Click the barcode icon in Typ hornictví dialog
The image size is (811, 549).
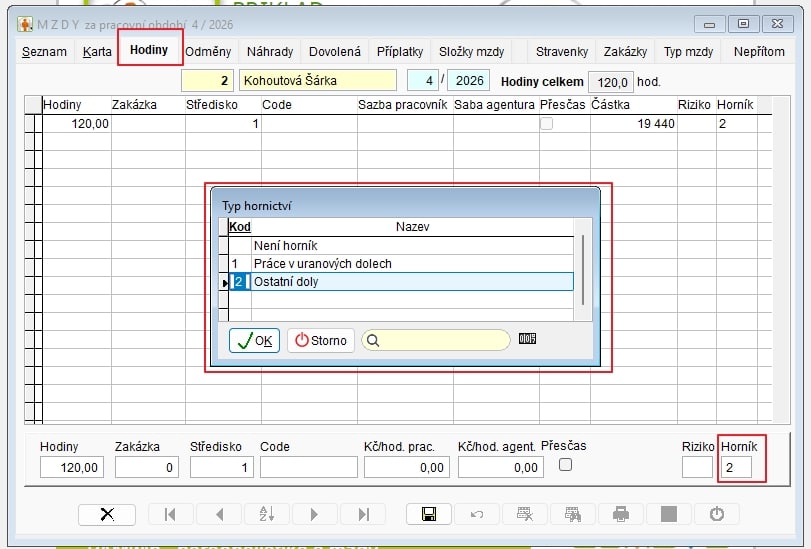[528, 339]
